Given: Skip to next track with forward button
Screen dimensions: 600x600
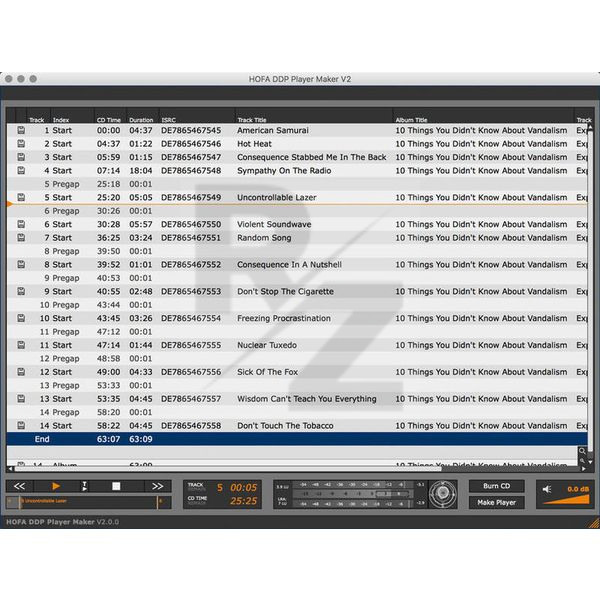Looking at the screenshot, I should coord(158,486).
